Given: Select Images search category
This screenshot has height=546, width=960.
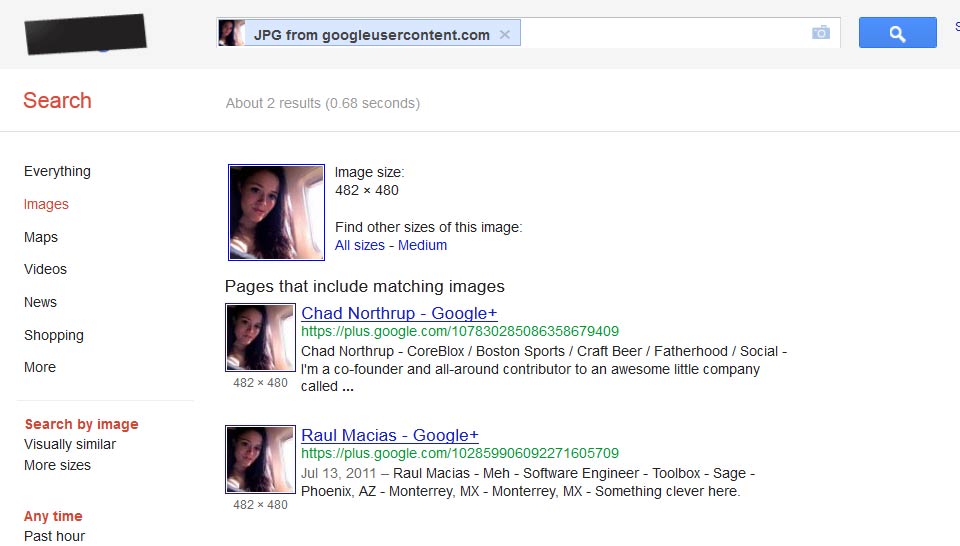Looking at the screenshot, I should pos(46,204).
